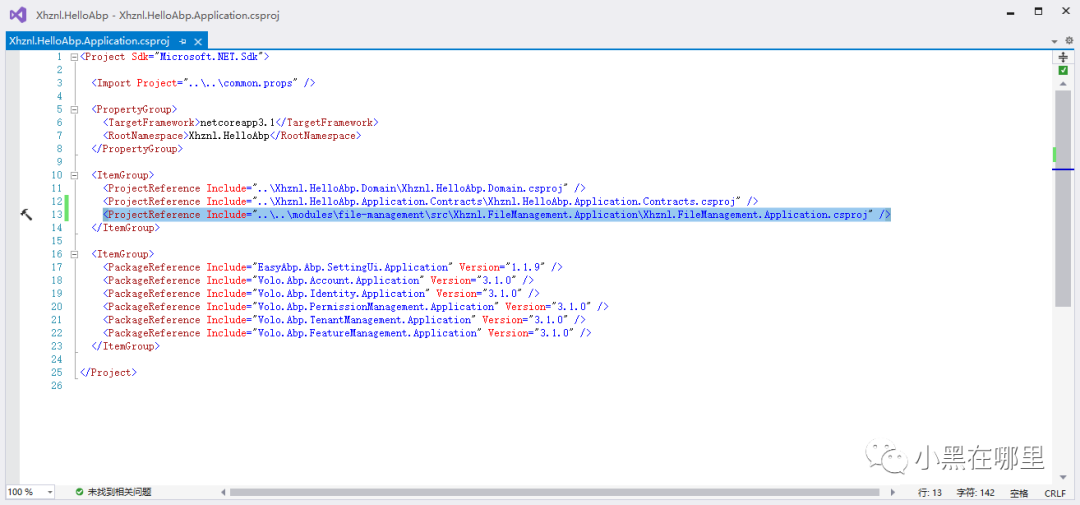Viewport: 1080px width, 505px height.
Task: Collapse the ItemGroup block on line 10
Action: click(x=74, y=175)
